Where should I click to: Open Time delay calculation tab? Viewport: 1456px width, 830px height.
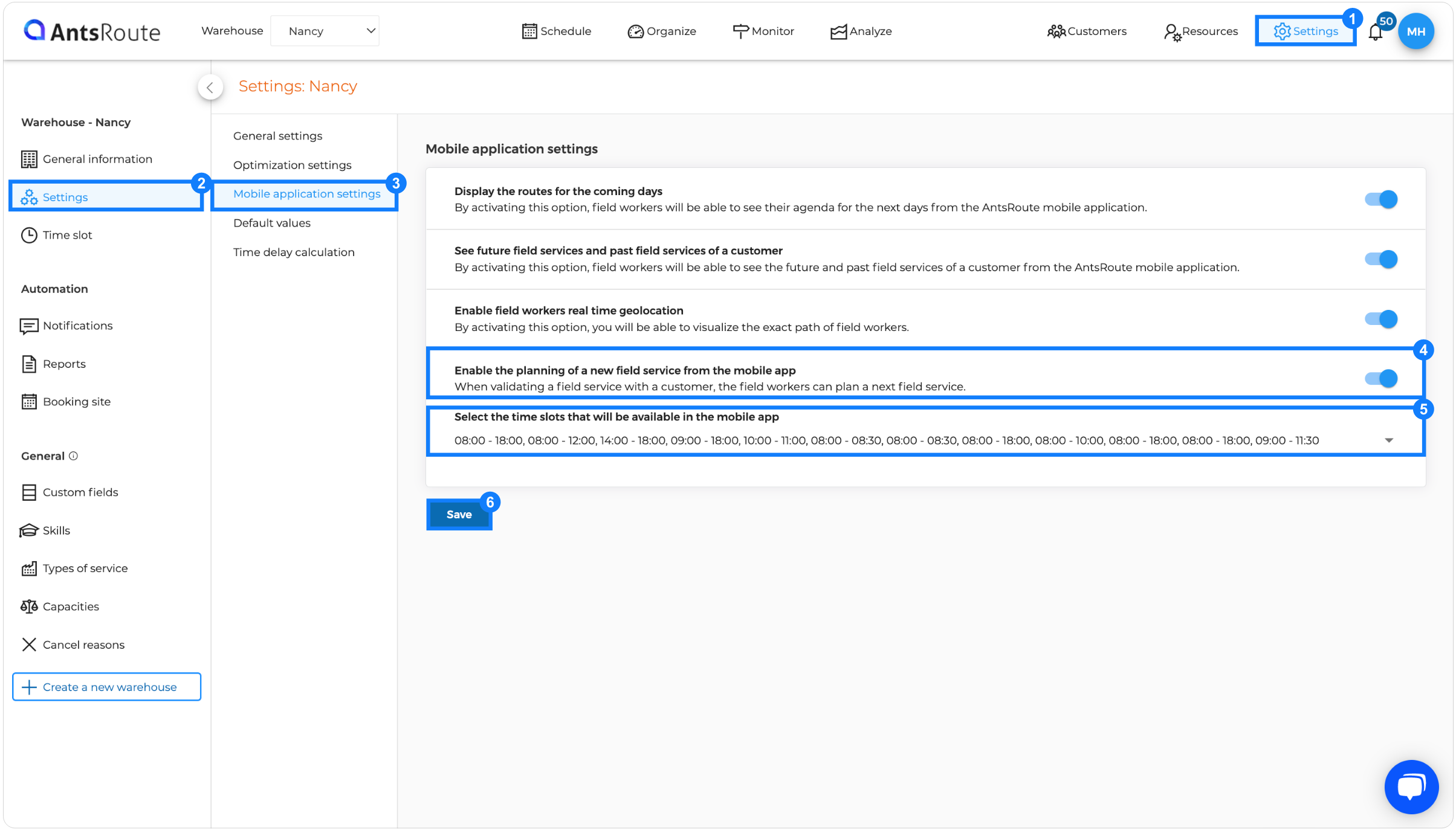pos(294,252)
